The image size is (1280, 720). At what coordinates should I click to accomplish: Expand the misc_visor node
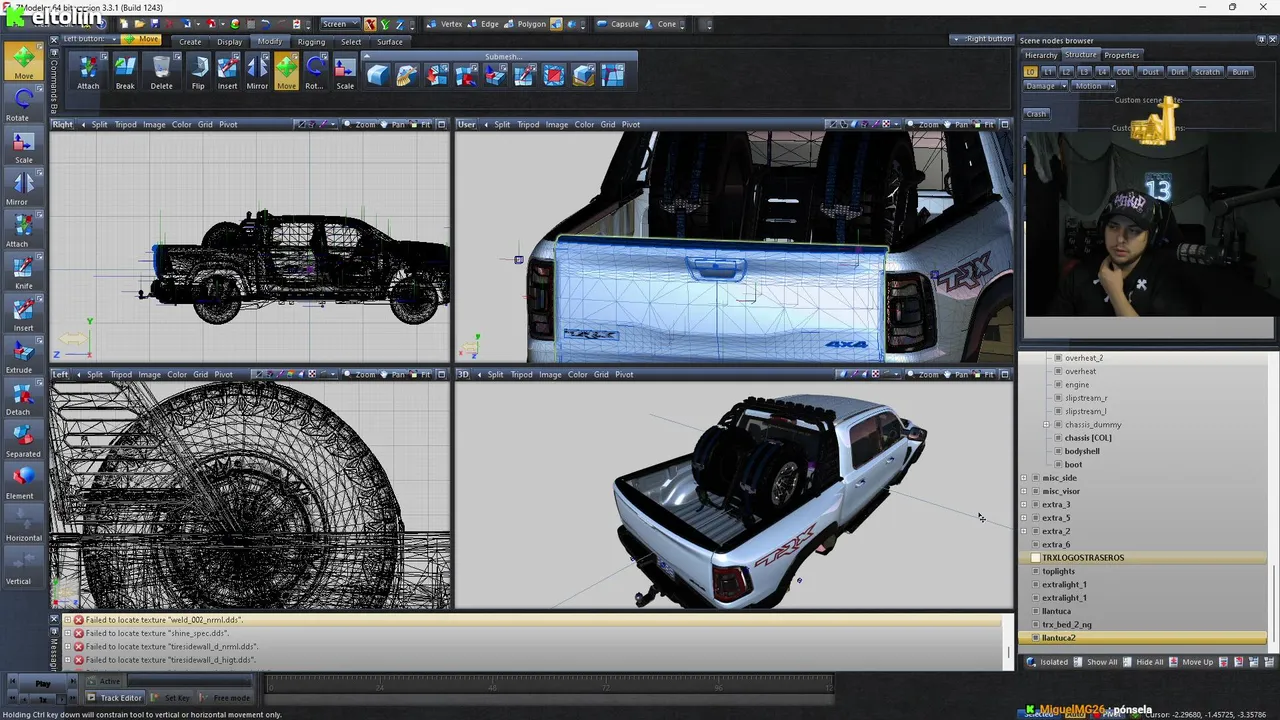point(1024,491)
